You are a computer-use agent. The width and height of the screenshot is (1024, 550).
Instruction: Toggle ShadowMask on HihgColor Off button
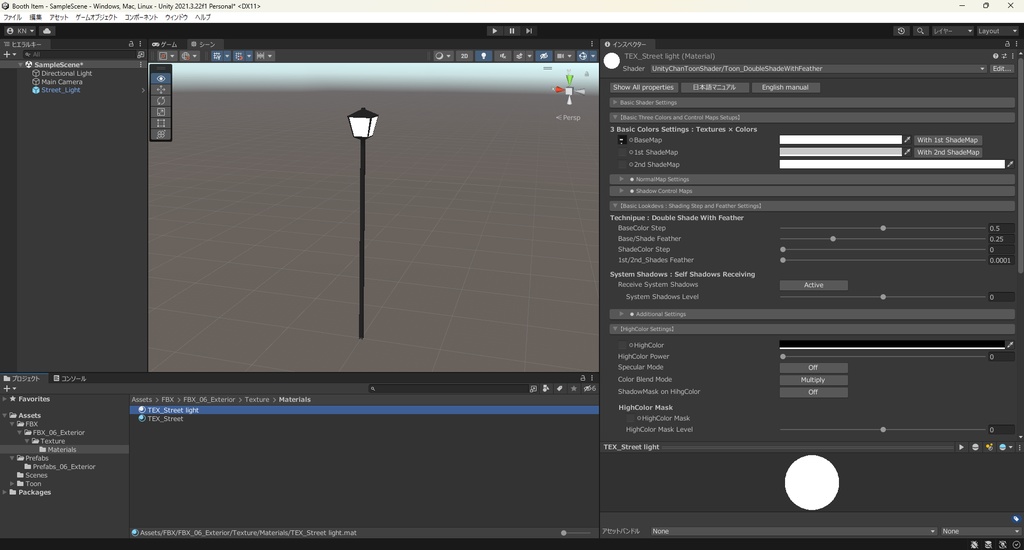click(x=813, y=392)
